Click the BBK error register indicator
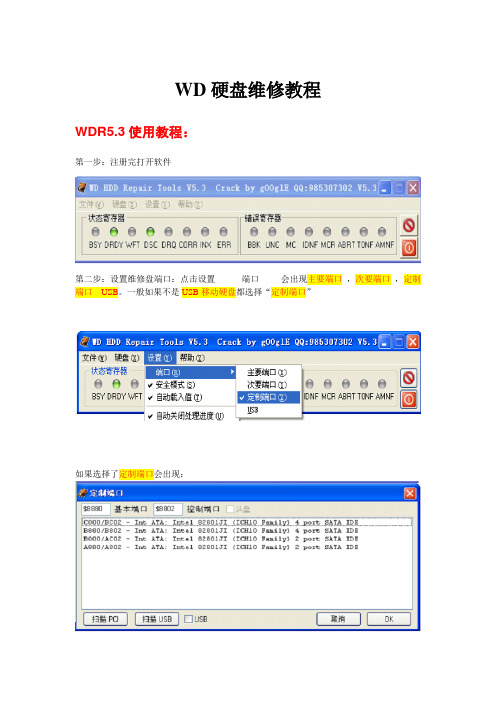This screenshot has height=702, width=496. click(x=254, y=232)
